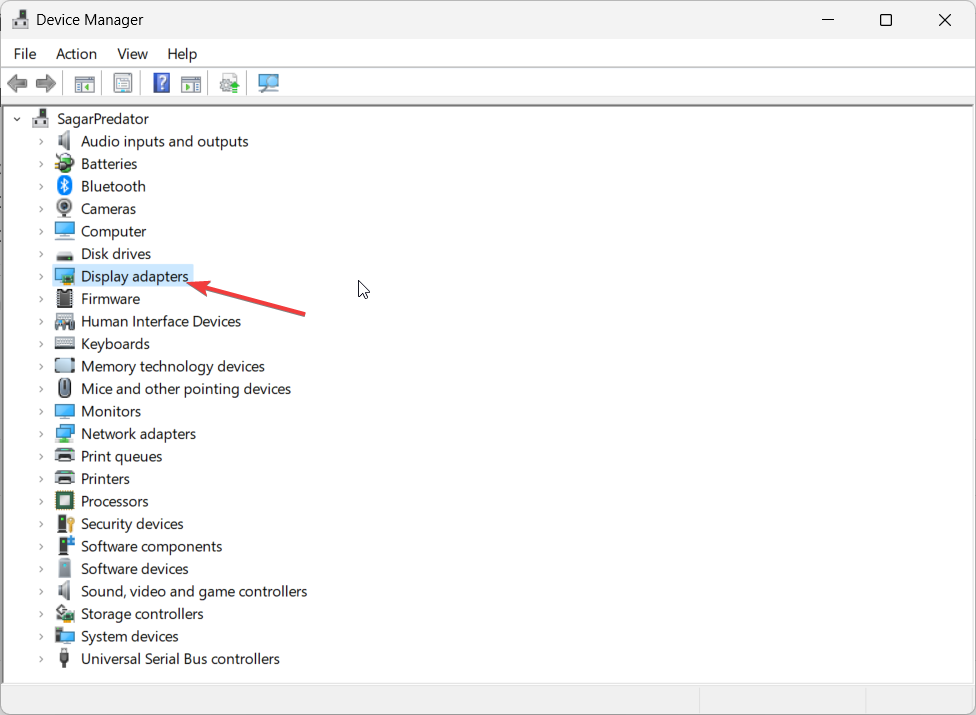Maximize the Device Manager window
The image size is (976, 715).
click(886, 20)
